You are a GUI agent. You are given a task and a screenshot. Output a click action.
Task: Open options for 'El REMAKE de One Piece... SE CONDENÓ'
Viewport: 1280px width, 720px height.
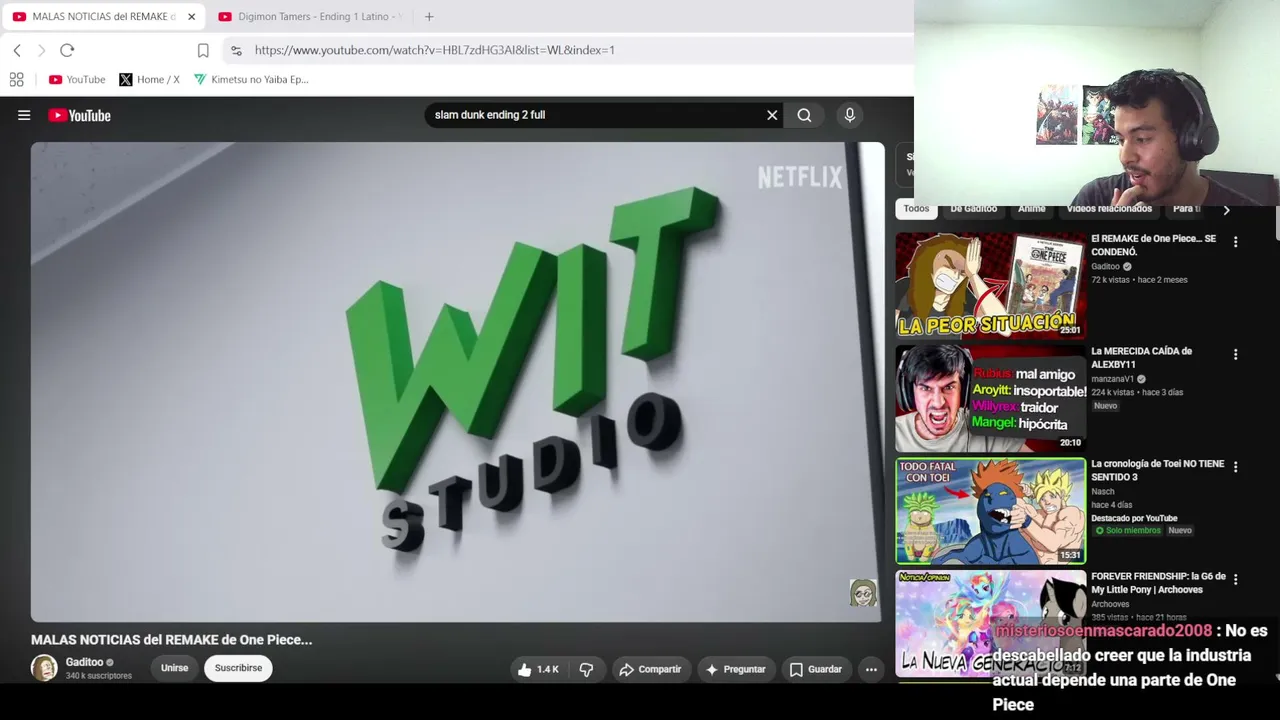coord(1235,242)
